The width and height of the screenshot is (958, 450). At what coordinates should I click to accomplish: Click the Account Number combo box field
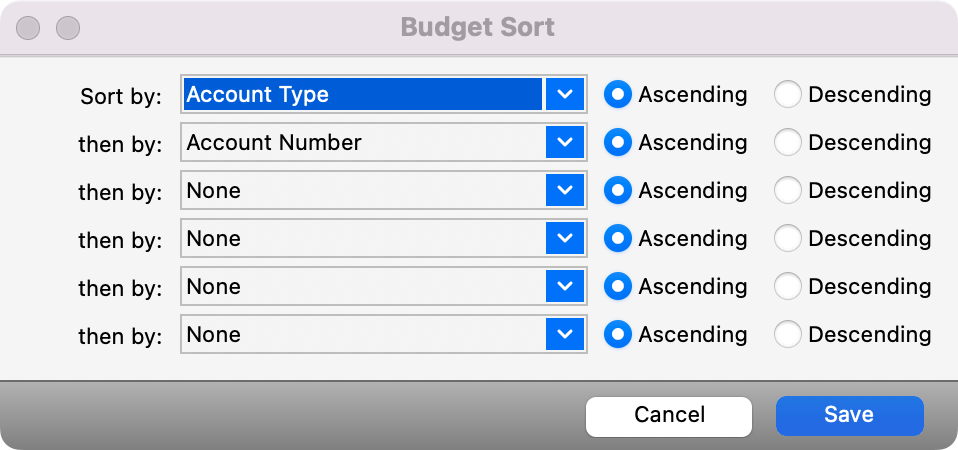tap(362, 142)
